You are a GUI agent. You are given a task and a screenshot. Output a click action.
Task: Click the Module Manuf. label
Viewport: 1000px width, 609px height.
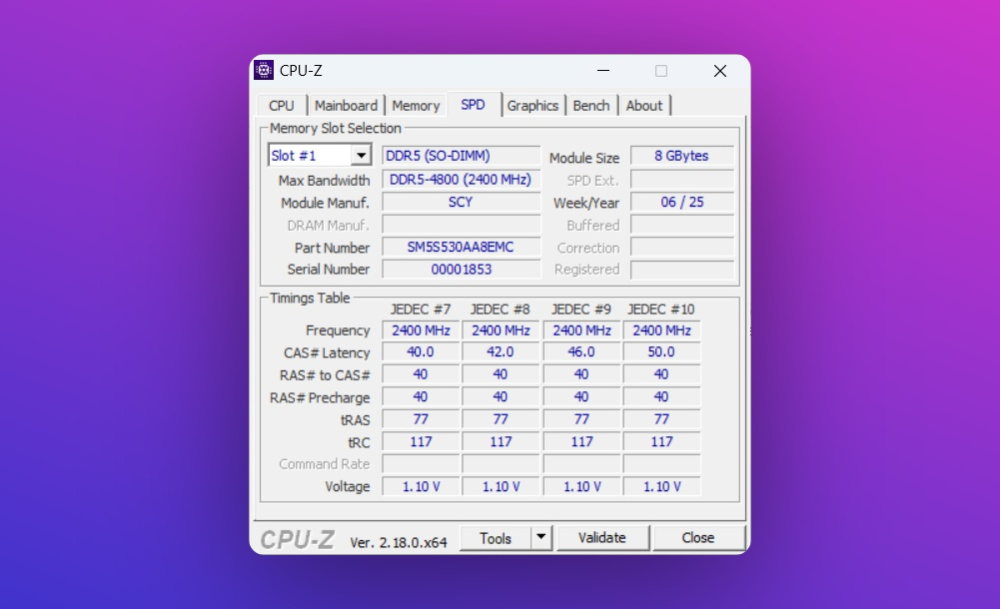click(325, 203)
